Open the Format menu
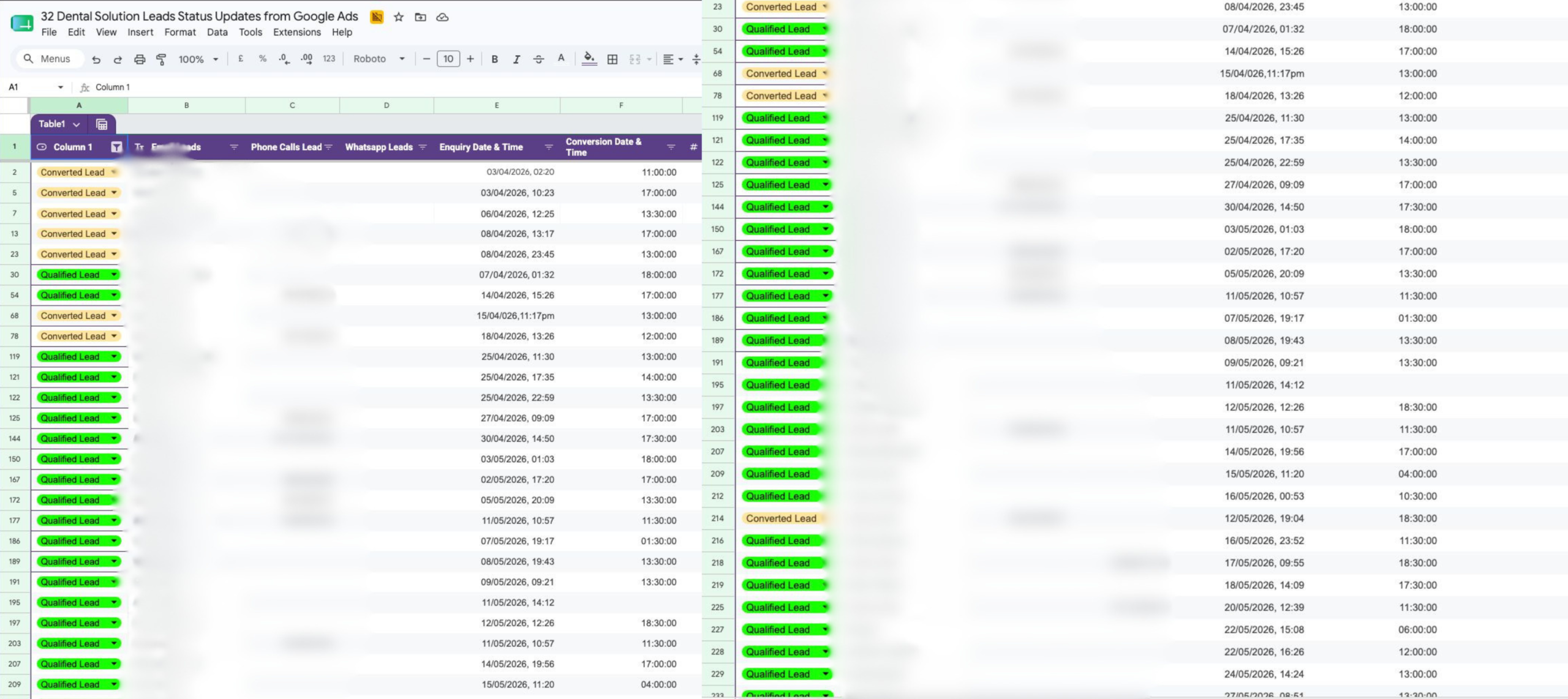Screen dimensions: 1568x699 coord(180,32)
